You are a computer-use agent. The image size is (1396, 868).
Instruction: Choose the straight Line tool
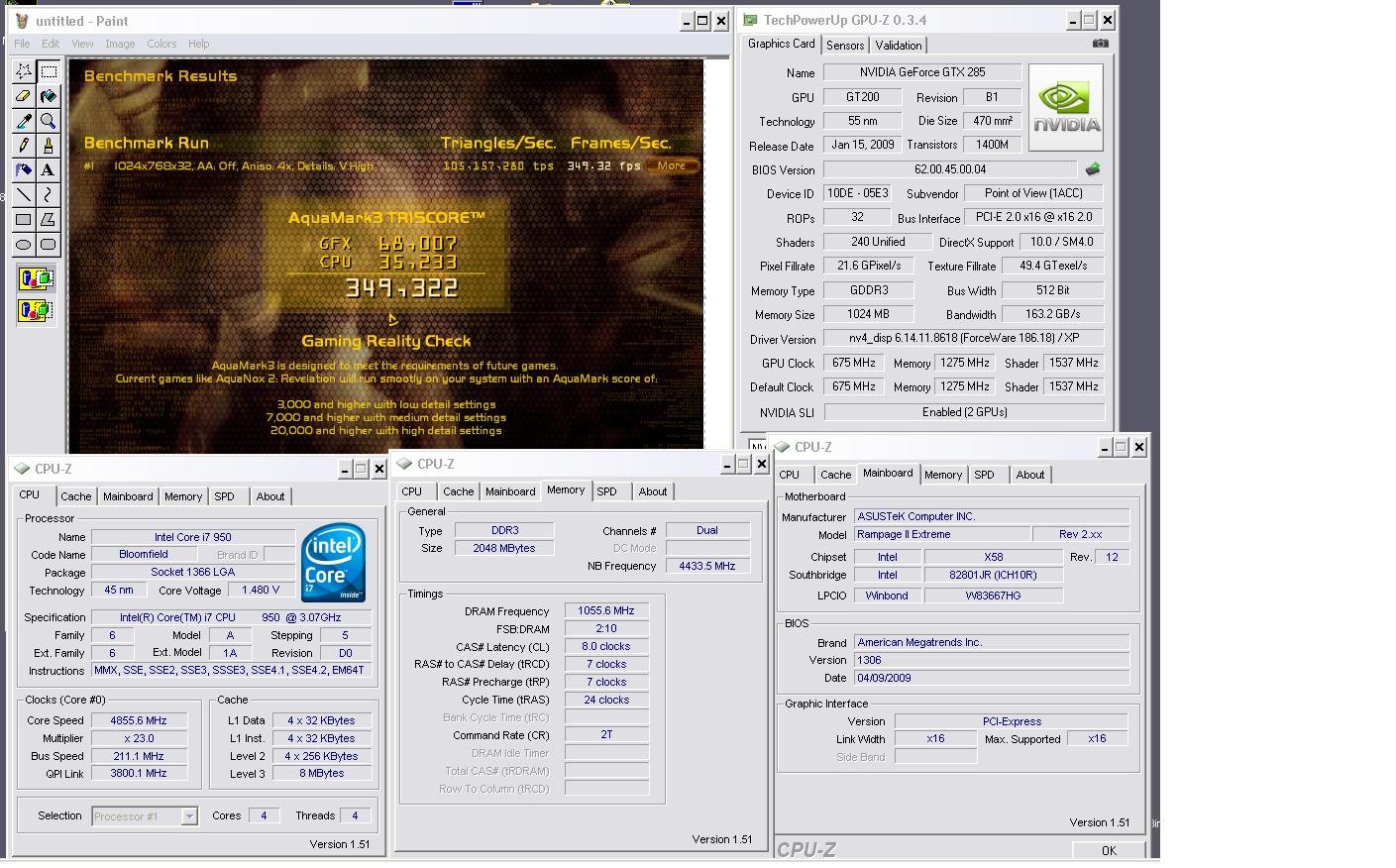tap(24, 195)
